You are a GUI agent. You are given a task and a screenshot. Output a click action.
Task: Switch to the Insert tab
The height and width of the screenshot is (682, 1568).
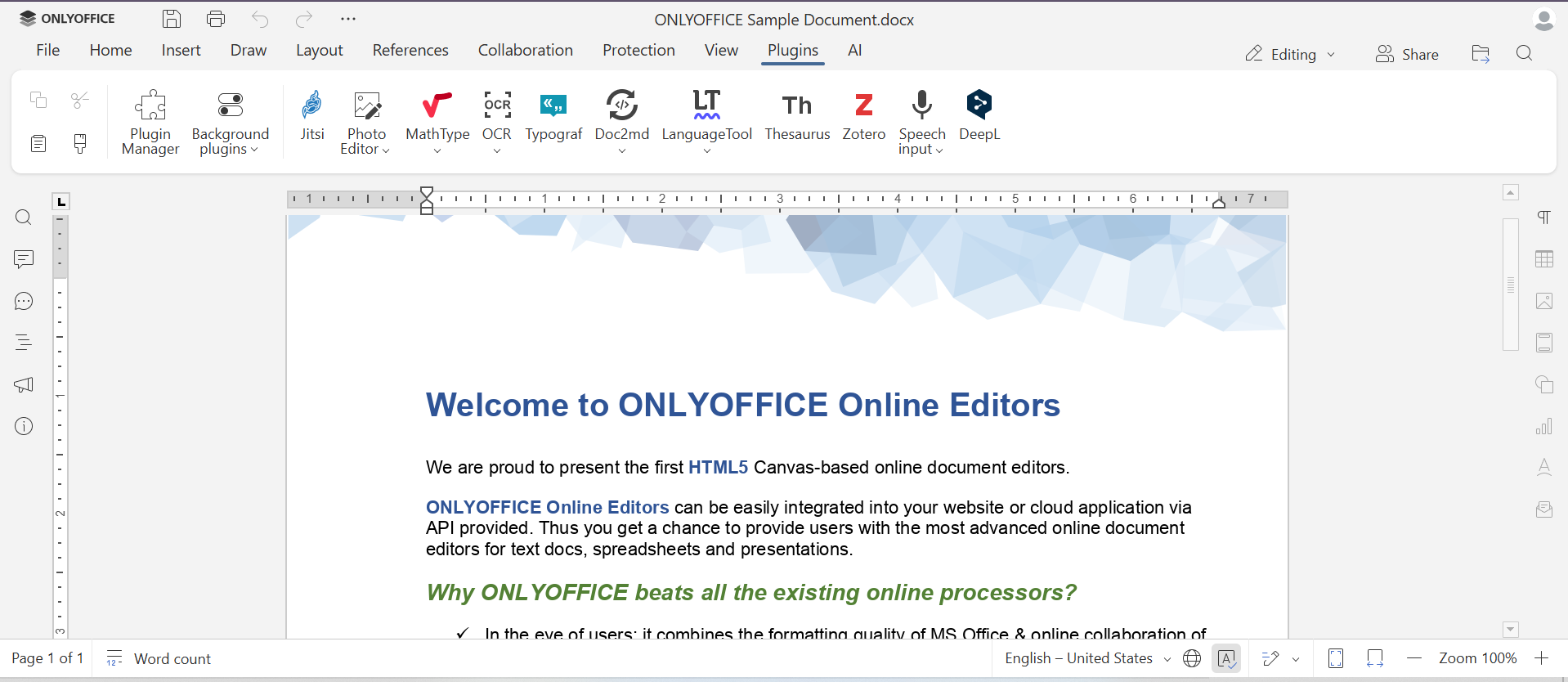[x=181, y=50]
